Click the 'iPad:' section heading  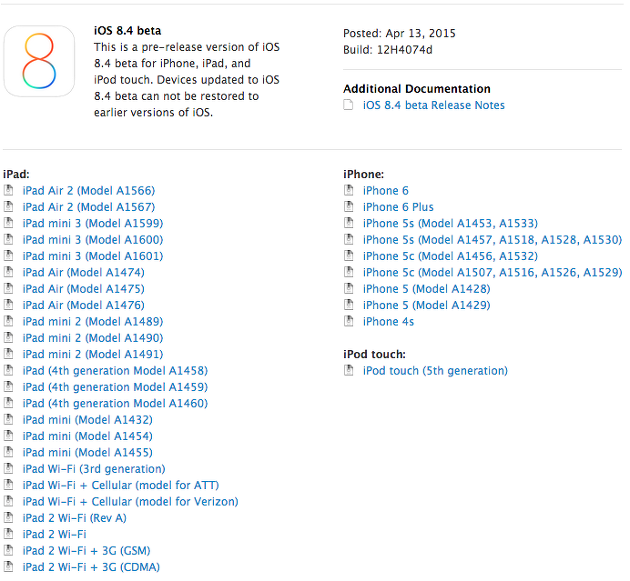[16, 174]
